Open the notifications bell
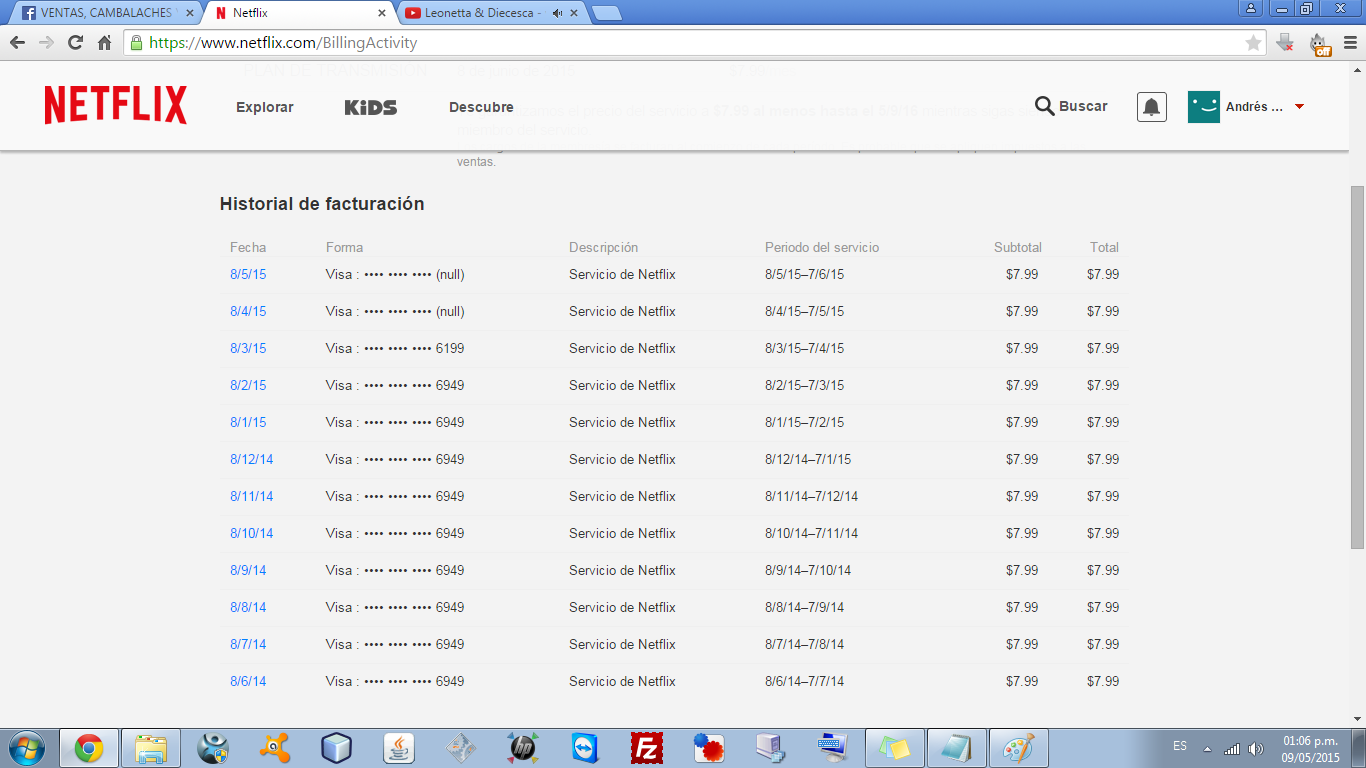Screen dimensions: 1366x768 point(1152,107)
